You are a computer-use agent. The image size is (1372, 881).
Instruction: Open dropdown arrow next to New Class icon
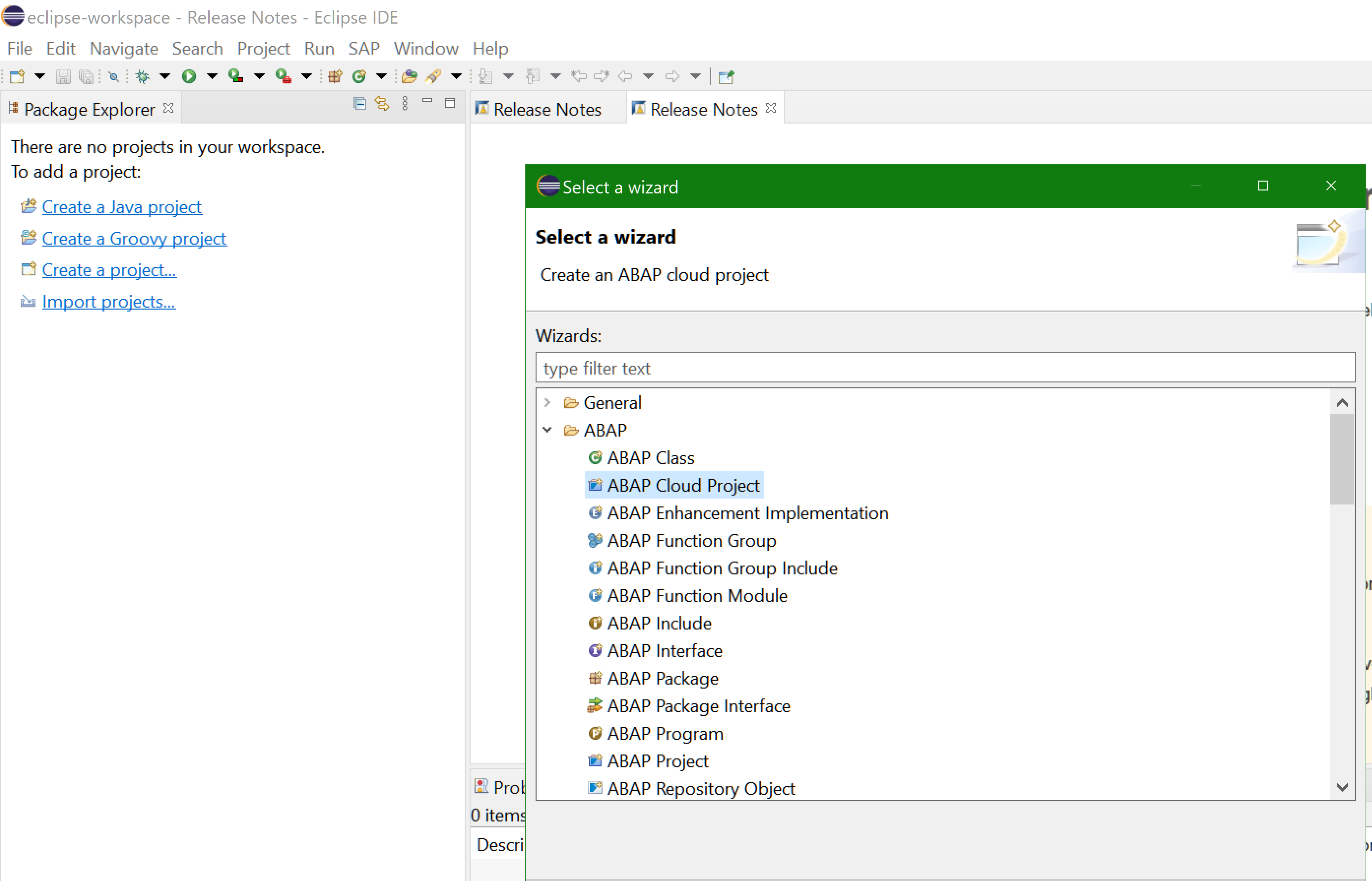[381, 76]
